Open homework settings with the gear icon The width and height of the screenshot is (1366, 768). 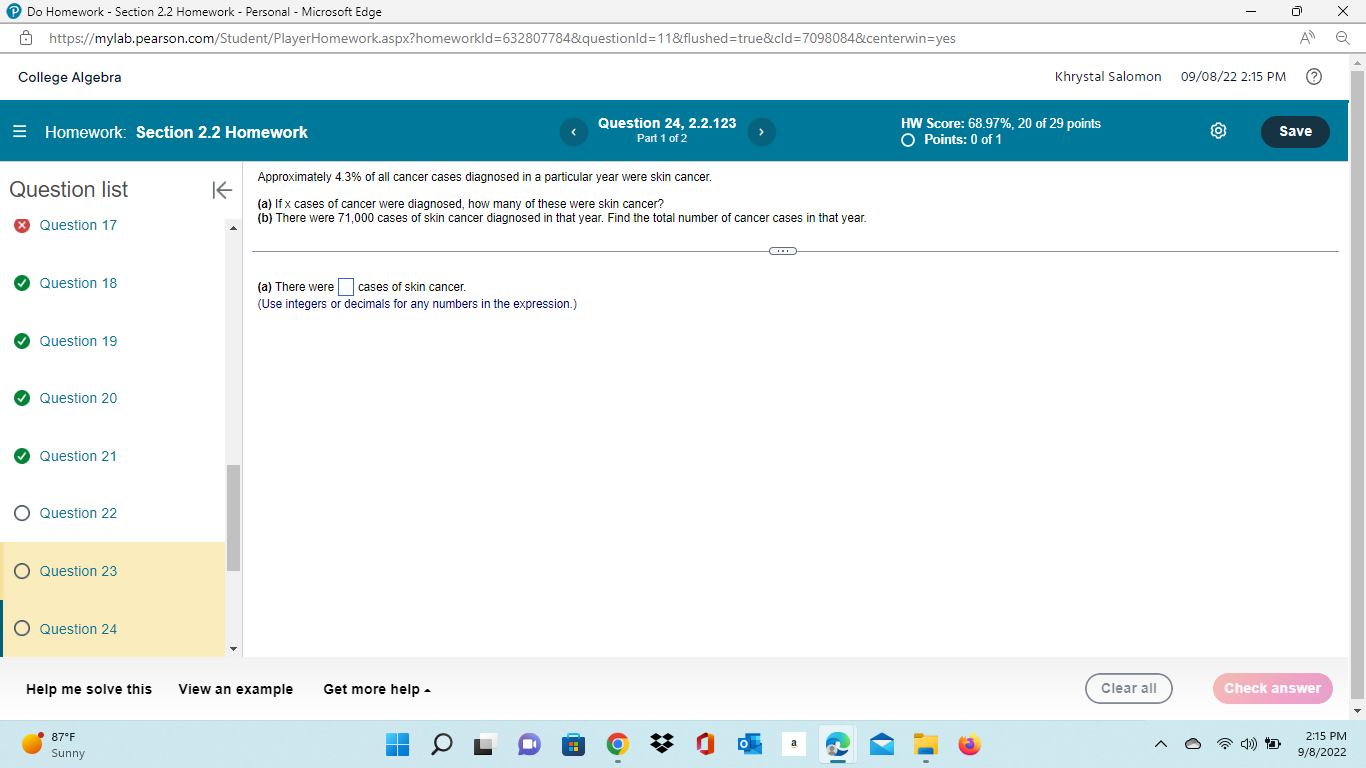(x=1218, y=131)
